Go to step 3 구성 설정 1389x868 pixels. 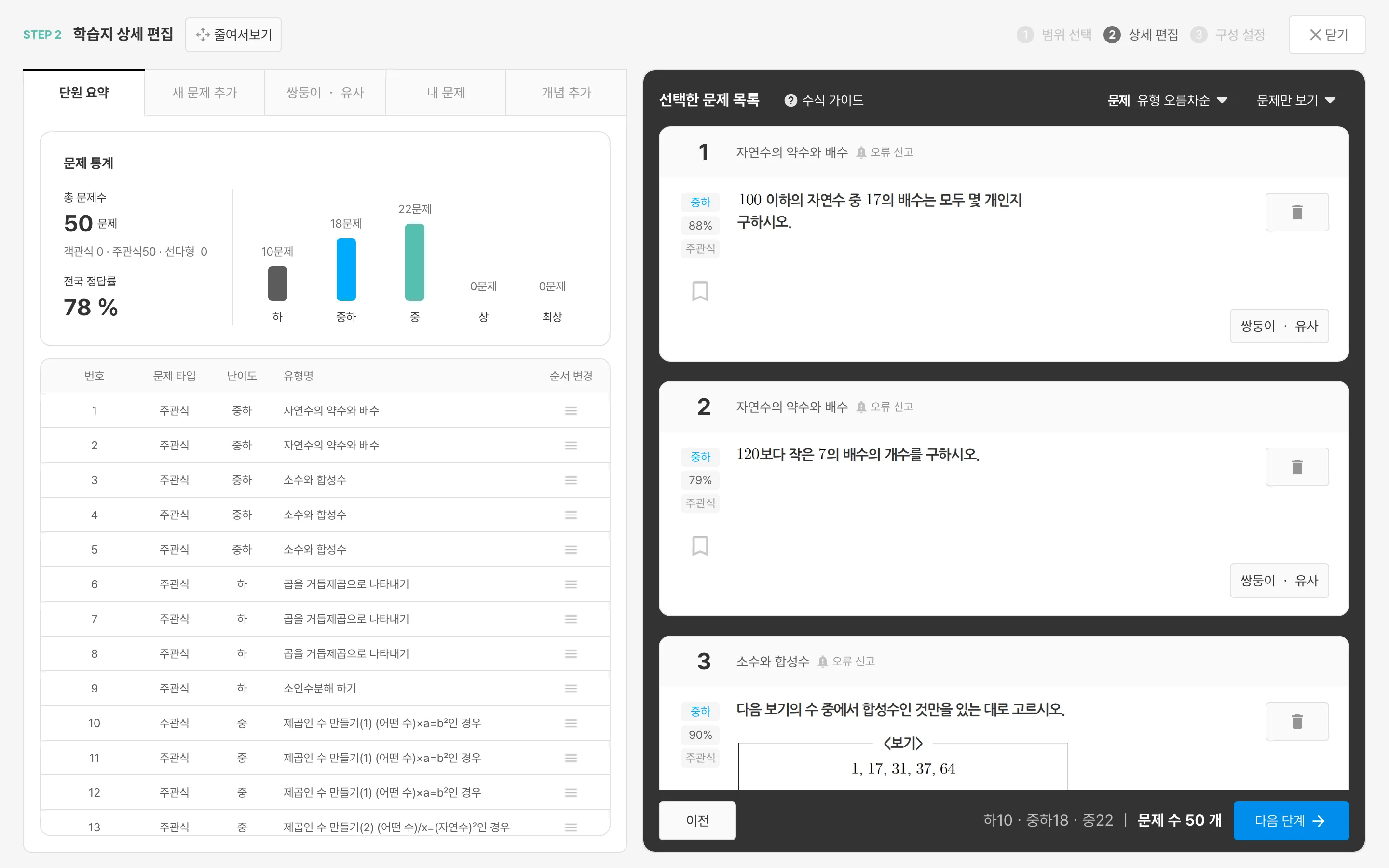[x=1228, y=34]
